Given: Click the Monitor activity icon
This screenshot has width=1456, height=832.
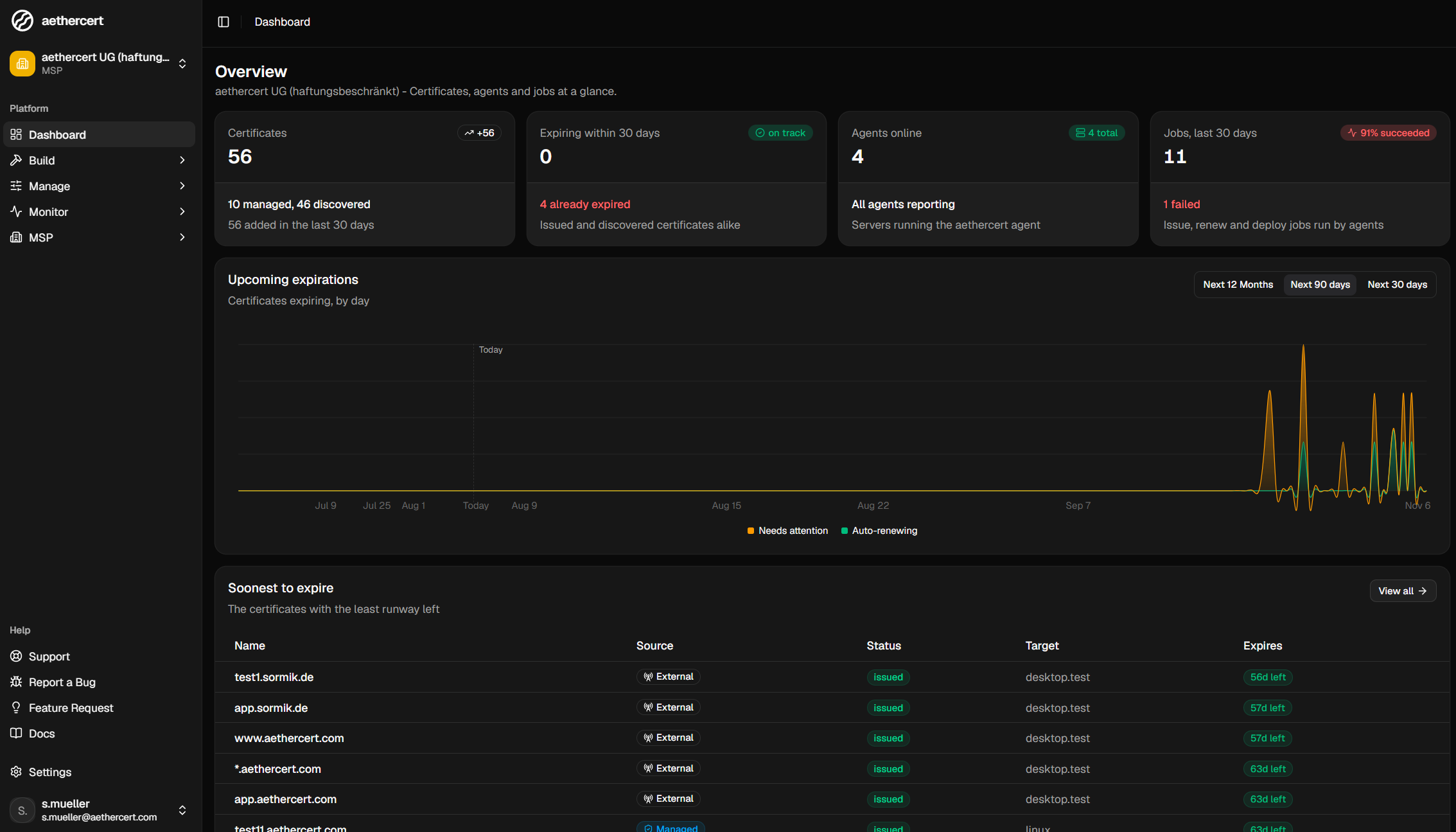Looking at the screenshot, I should point(16,211).
